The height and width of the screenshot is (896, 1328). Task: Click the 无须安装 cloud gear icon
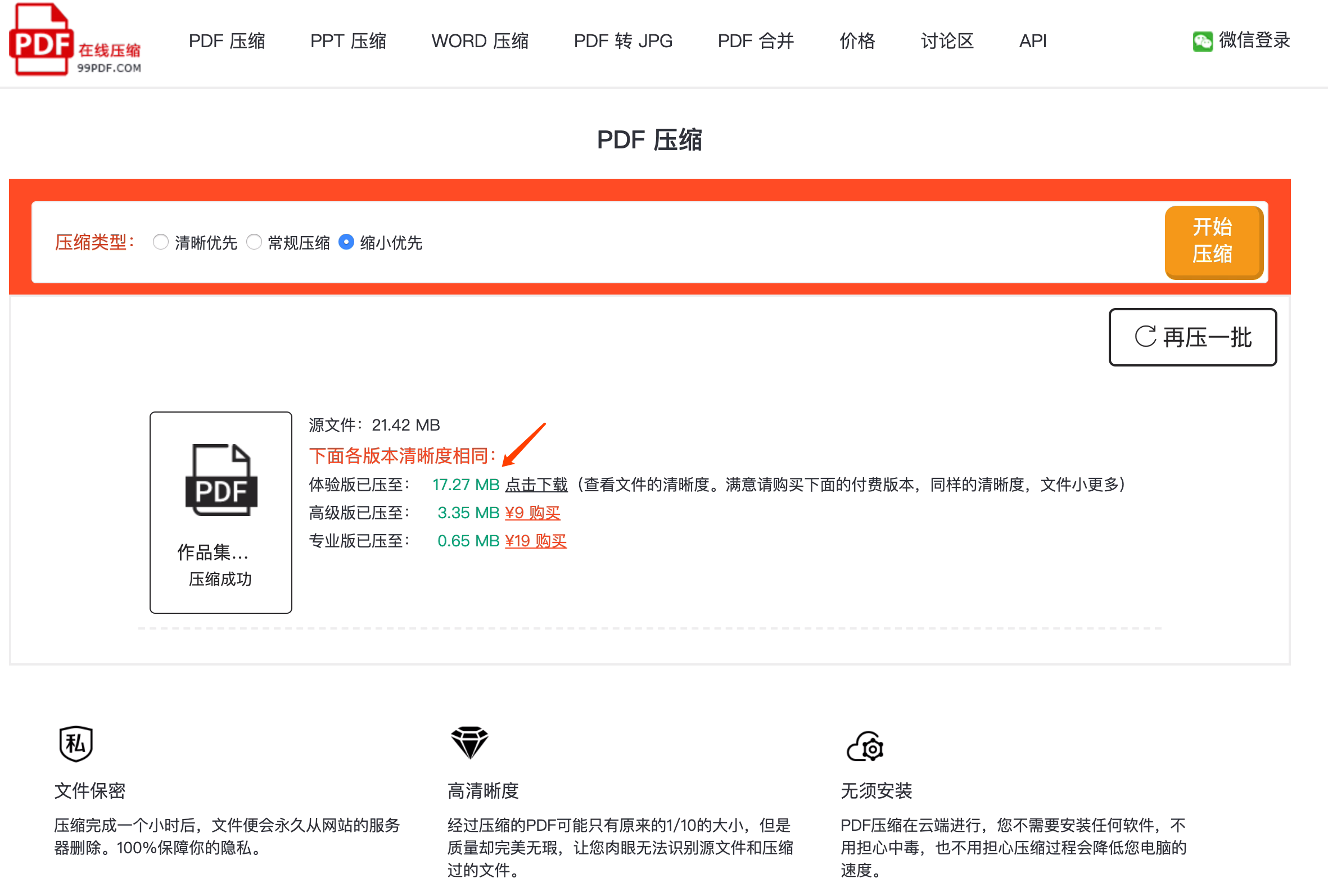point(865,746)
